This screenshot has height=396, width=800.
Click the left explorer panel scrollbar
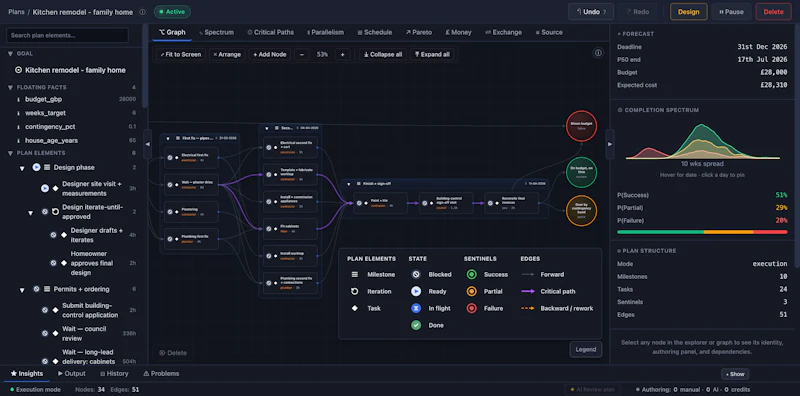click(145, 66)
